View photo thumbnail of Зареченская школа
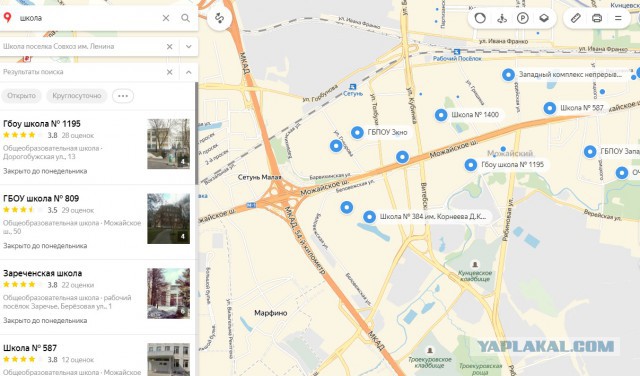The width and height of the screenshot is (640, 376). point(169,293)
